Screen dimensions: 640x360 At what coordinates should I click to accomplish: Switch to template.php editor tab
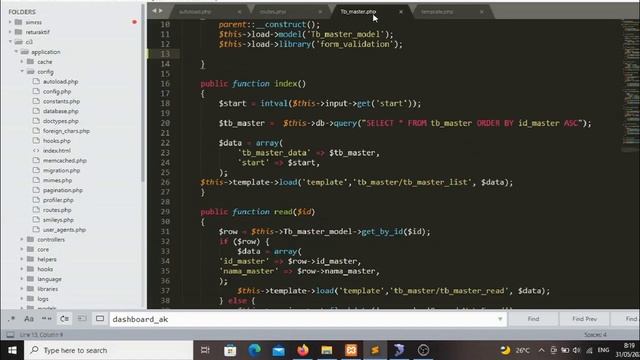tap(437, 12)
